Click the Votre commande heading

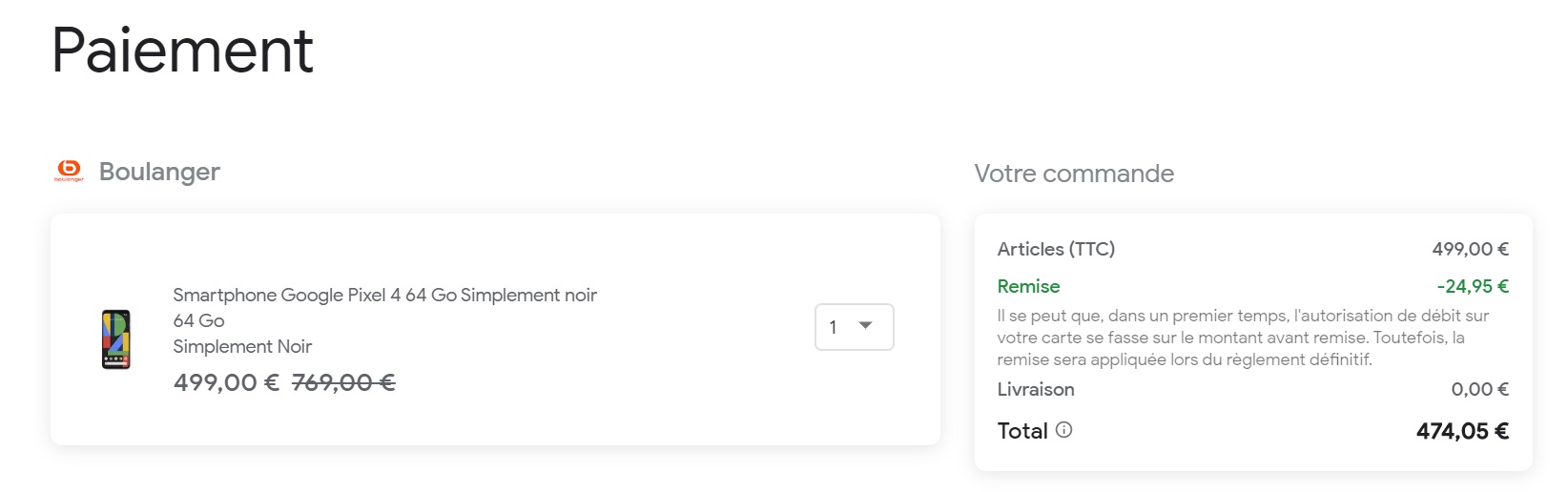[x=1074, y=174]
